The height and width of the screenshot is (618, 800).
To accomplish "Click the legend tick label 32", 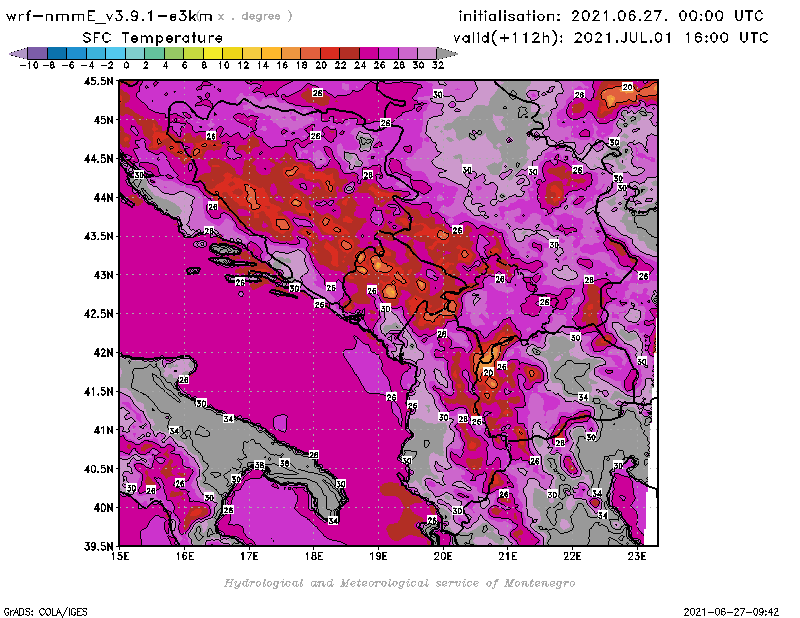I will tap(438, 65).
